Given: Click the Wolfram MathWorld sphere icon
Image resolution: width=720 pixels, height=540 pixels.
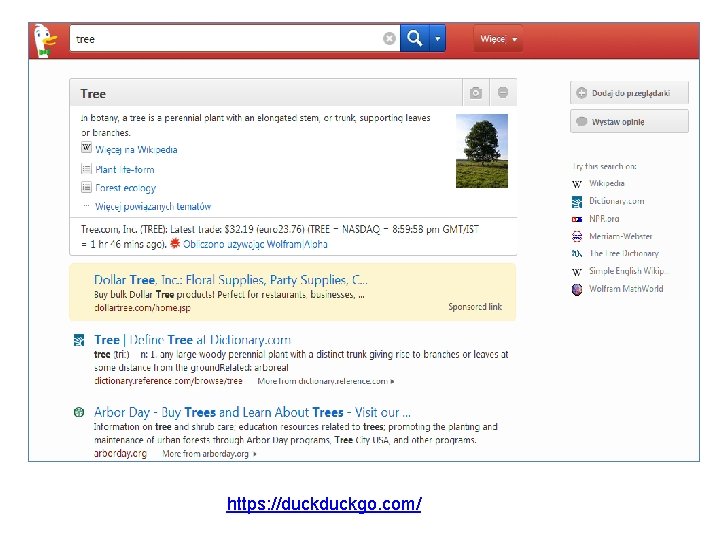Looking at the screenshot, I should point(577,289).
